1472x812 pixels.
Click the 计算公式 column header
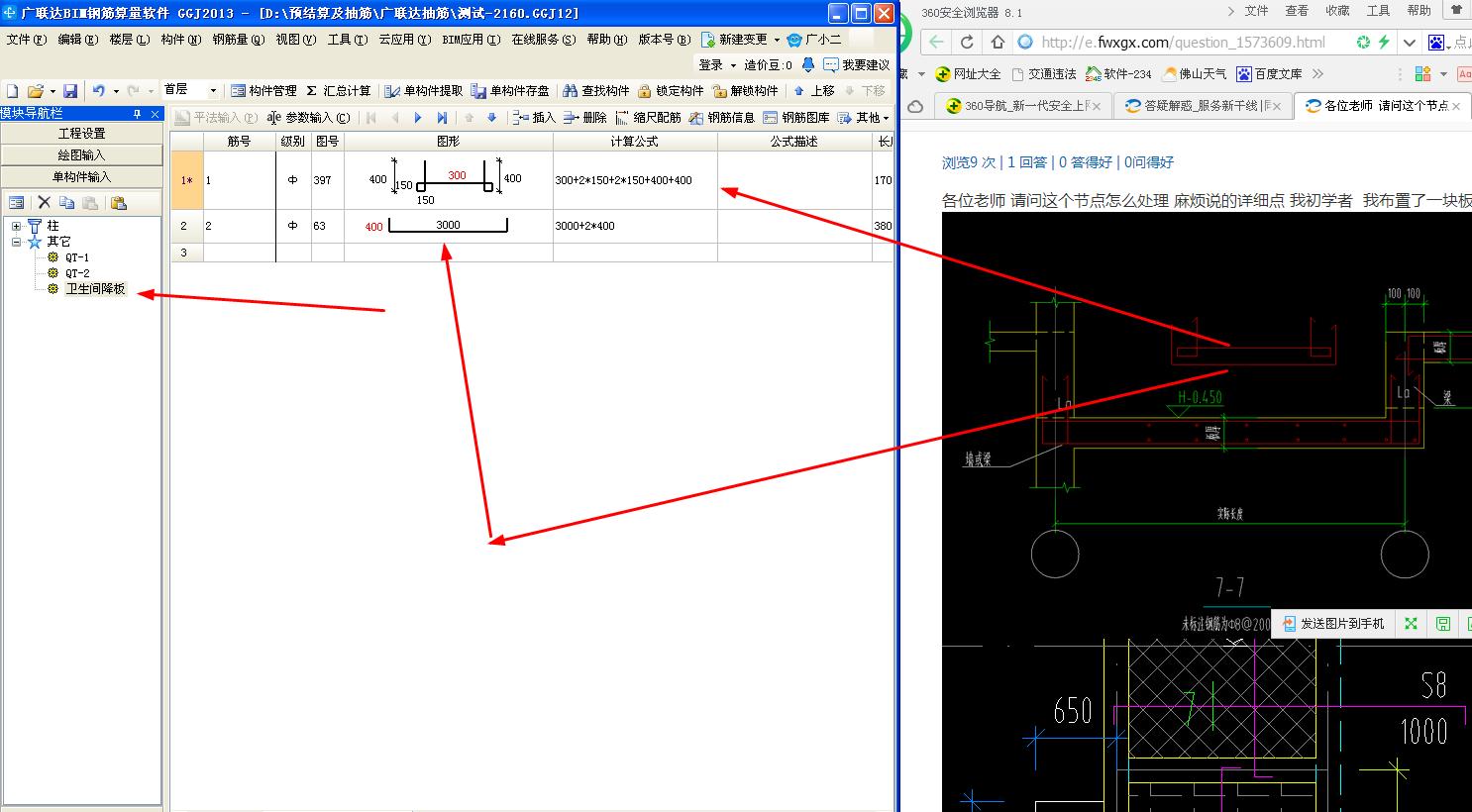pos(635,142)
